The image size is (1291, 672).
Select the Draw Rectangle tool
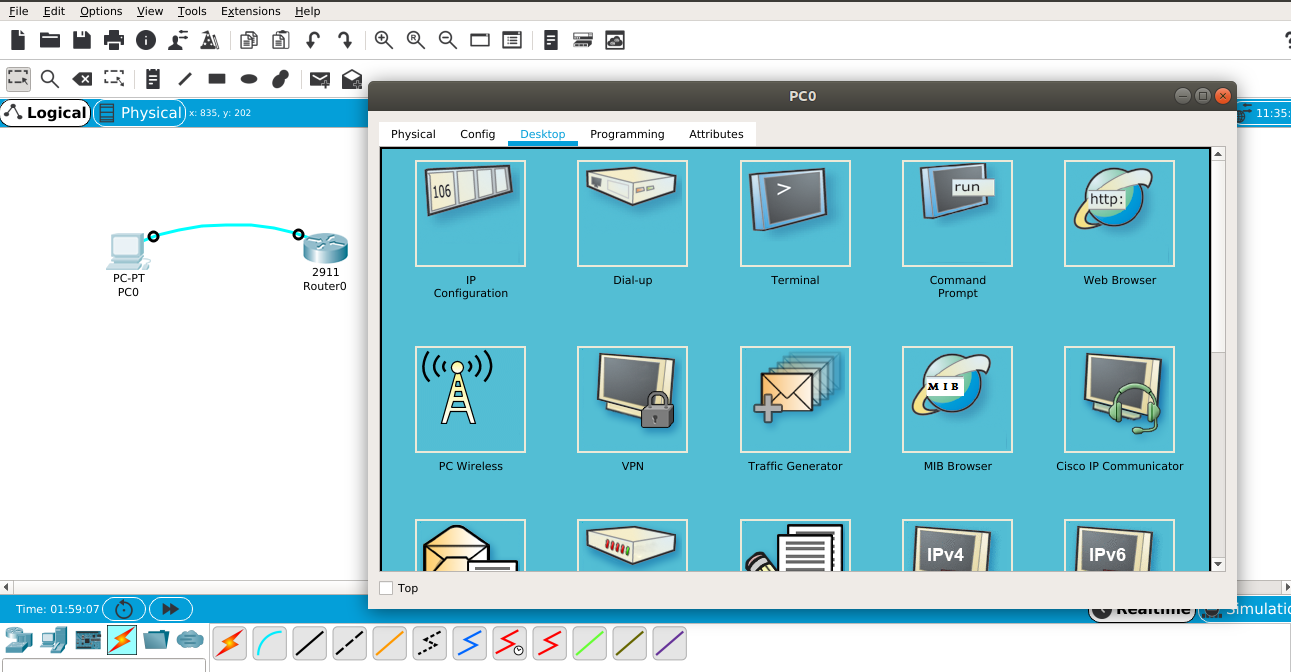point(217,78)
